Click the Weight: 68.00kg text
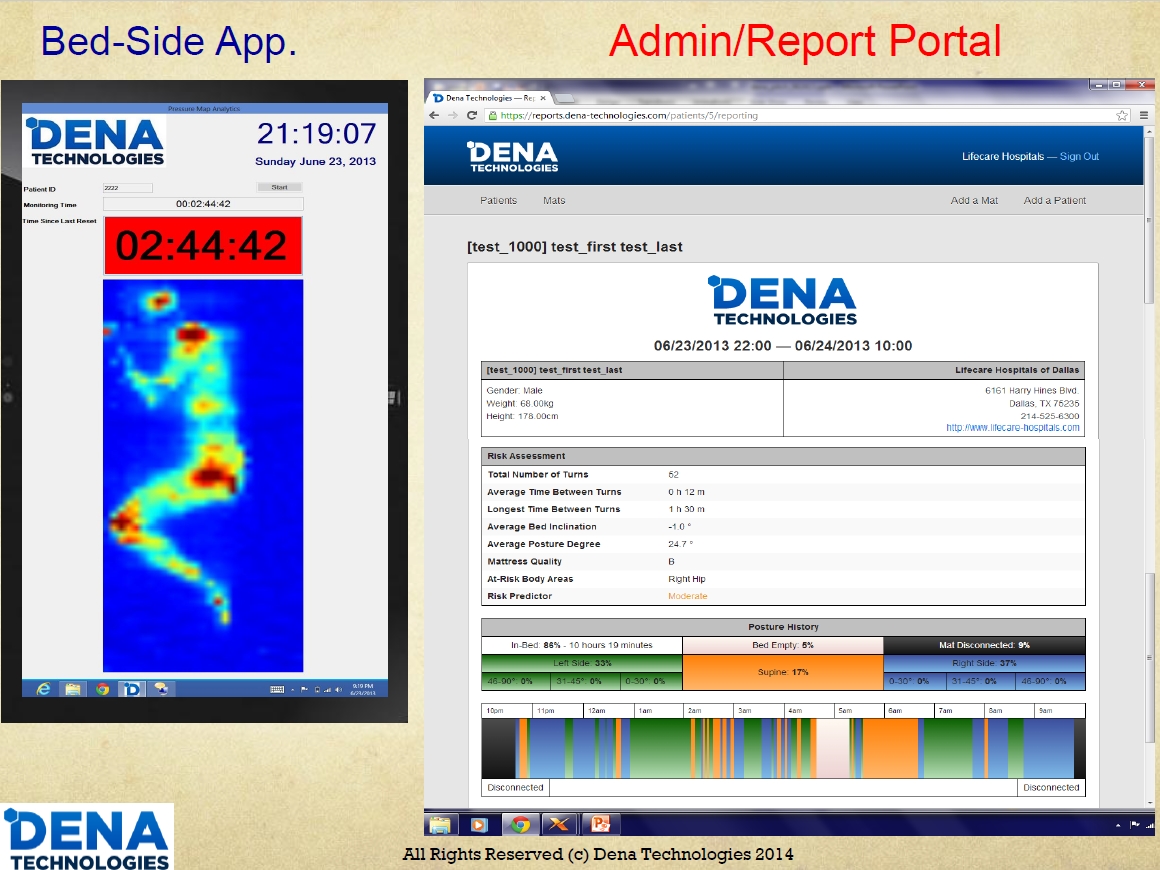The image size is (1160, 870). point(520,404)
